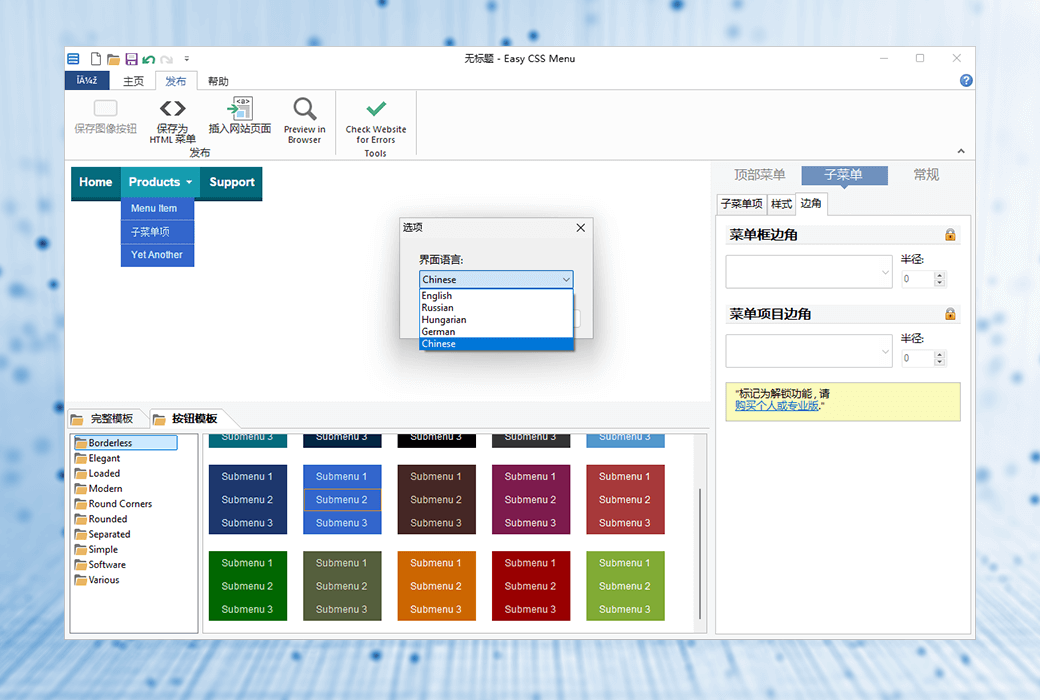The image size is (1040, 700).
Task: Click Check Website for Errors checkmark
Action: 376,108
